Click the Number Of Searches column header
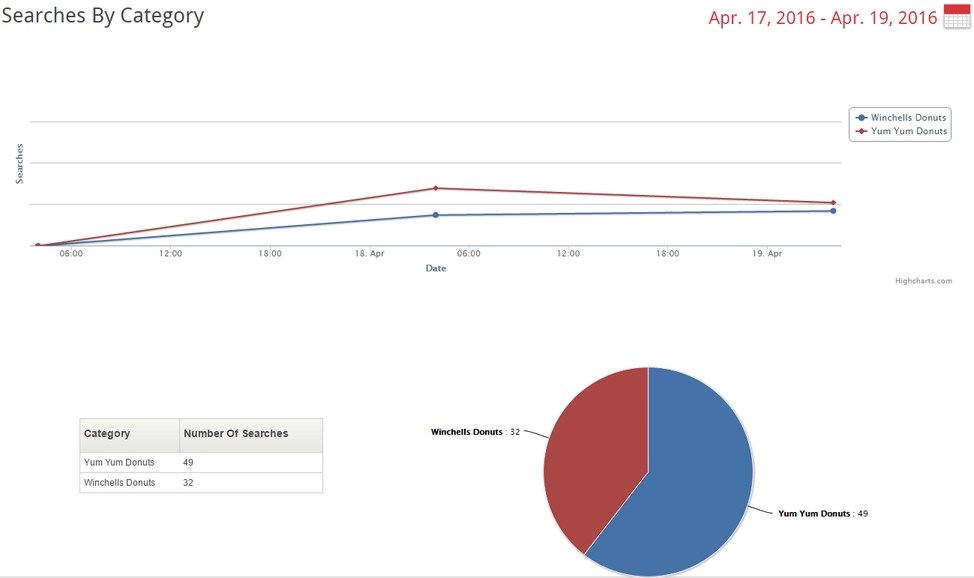Screen dimensions: 974x578 (251, 434)
